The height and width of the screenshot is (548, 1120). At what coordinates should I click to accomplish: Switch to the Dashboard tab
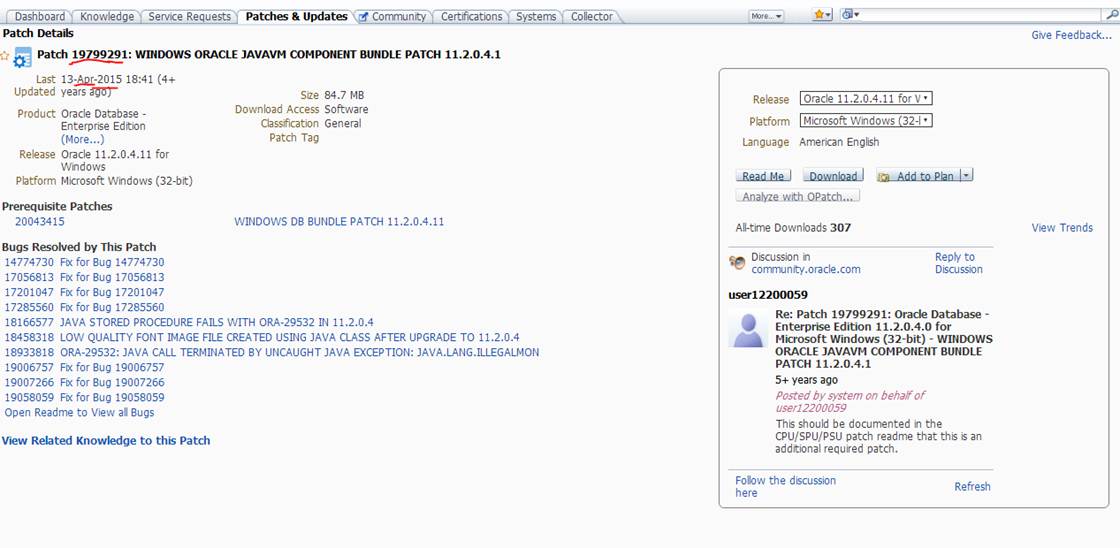coord(40,16)
